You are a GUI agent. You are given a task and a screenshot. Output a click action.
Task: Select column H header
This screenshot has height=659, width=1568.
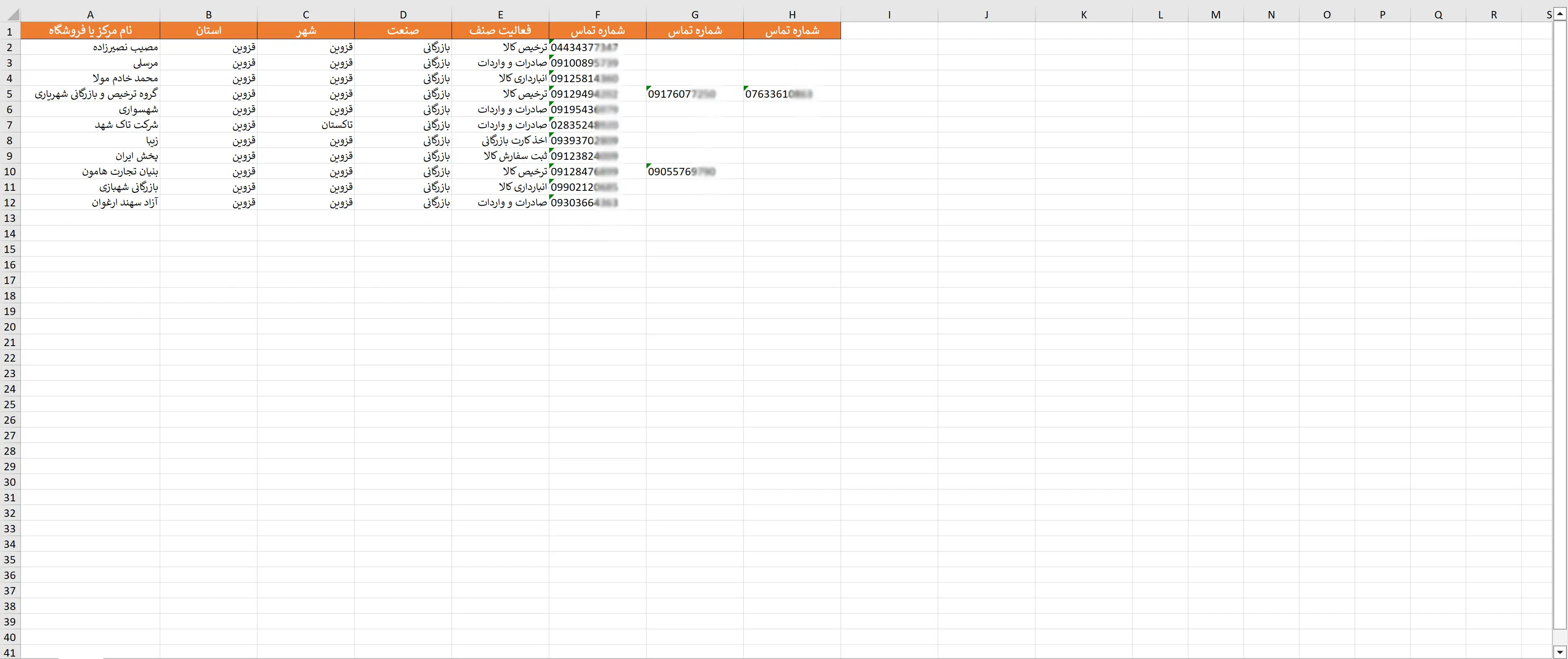tap(792, 15)
